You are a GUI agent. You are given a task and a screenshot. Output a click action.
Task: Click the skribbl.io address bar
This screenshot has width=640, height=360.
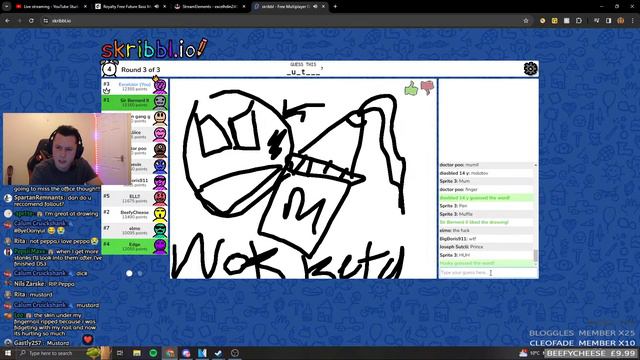point(282,20)
